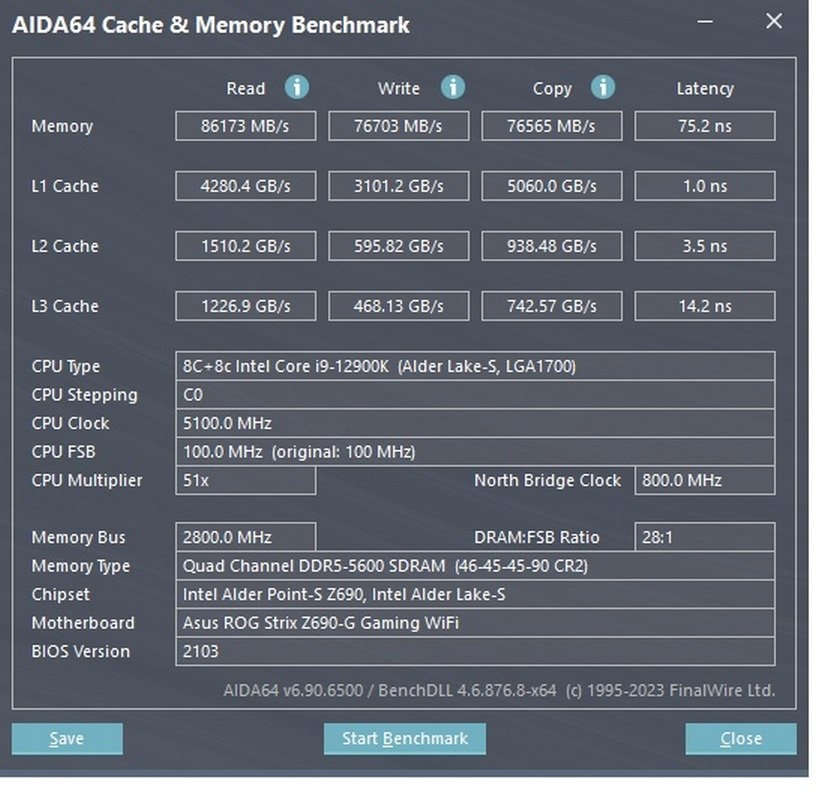Select the L2 Cache Copy value 938.48 GB/s
This screenshot has width=825, height=792.
(x=552, y=246)
